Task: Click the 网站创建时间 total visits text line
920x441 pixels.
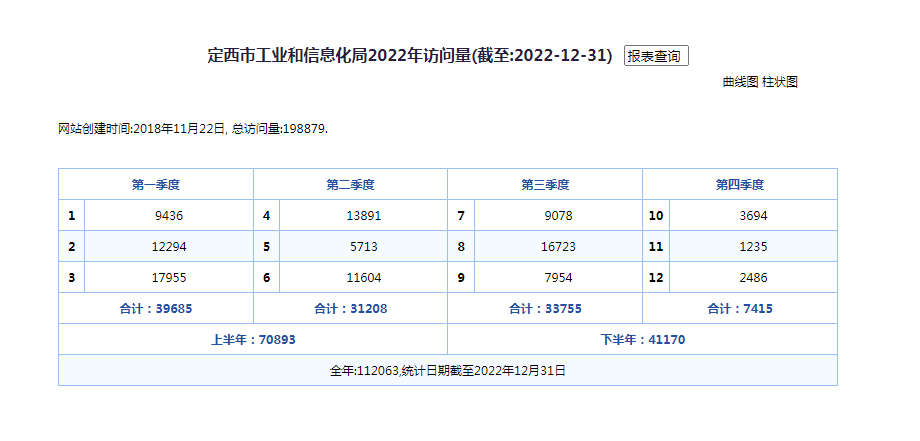Action: point(193,129)
